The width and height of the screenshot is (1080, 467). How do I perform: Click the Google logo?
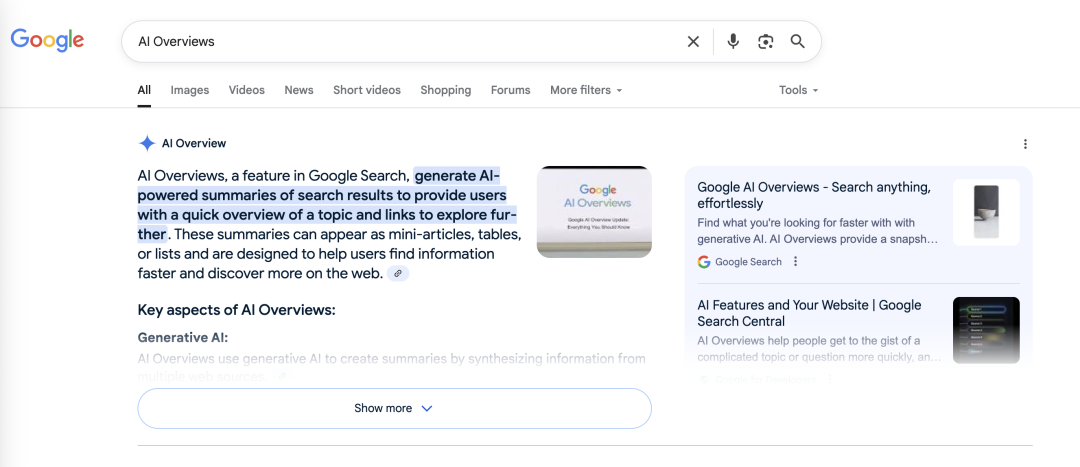click(47, 40)
